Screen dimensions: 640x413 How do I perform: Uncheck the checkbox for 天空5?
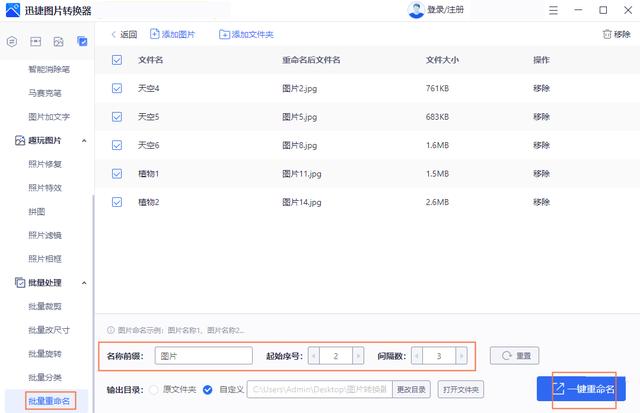click(117, 117)
